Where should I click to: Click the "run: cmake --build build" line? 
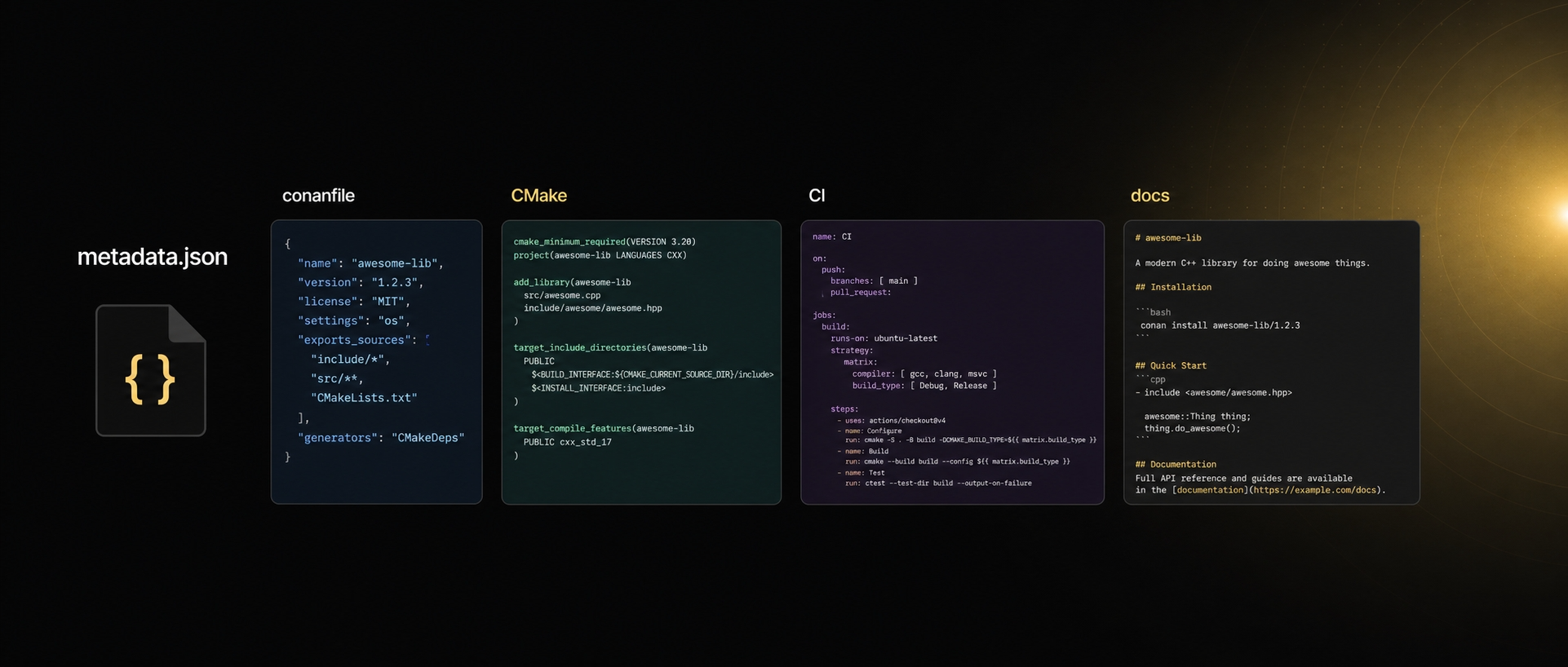pyautogui.click(x=957, y=462)
